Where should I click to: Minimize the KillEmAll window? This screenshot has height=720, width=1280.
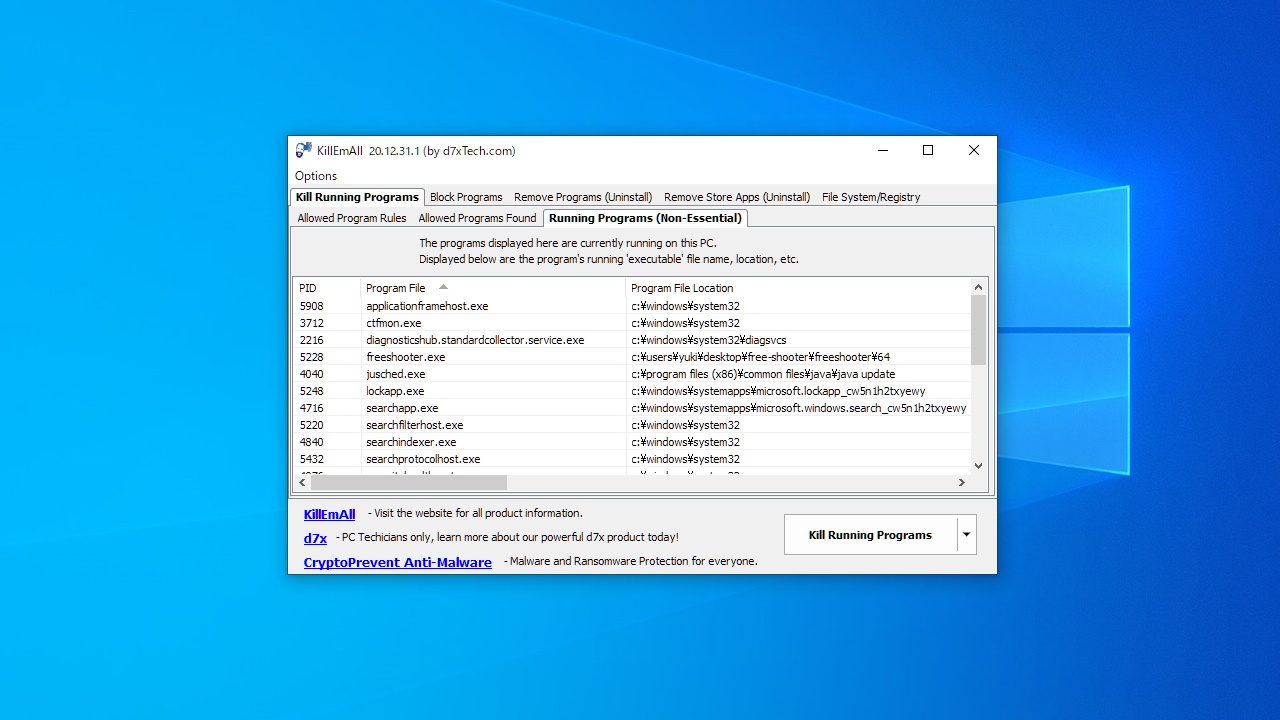883,151
